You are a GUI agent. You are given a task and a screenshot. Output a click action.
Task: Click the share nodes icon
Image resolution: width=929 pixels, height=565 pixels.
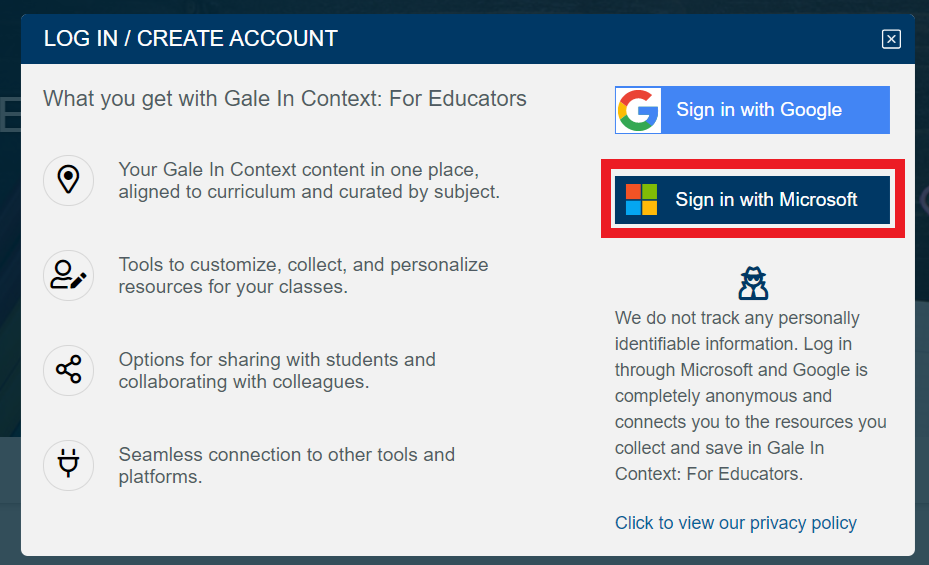point(68,370)
